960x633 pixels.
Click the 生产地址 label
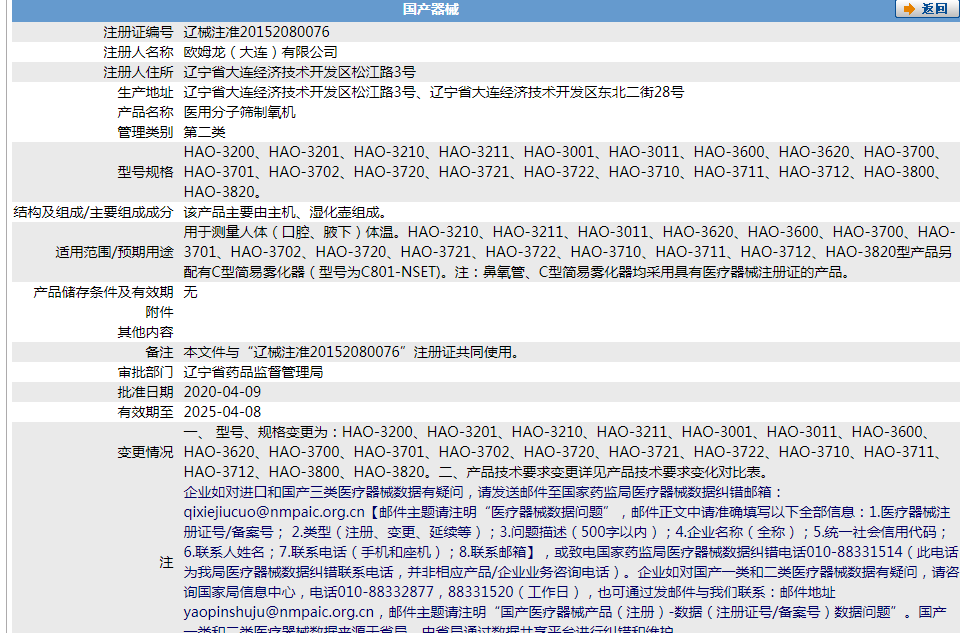click(x=146, y=92)
